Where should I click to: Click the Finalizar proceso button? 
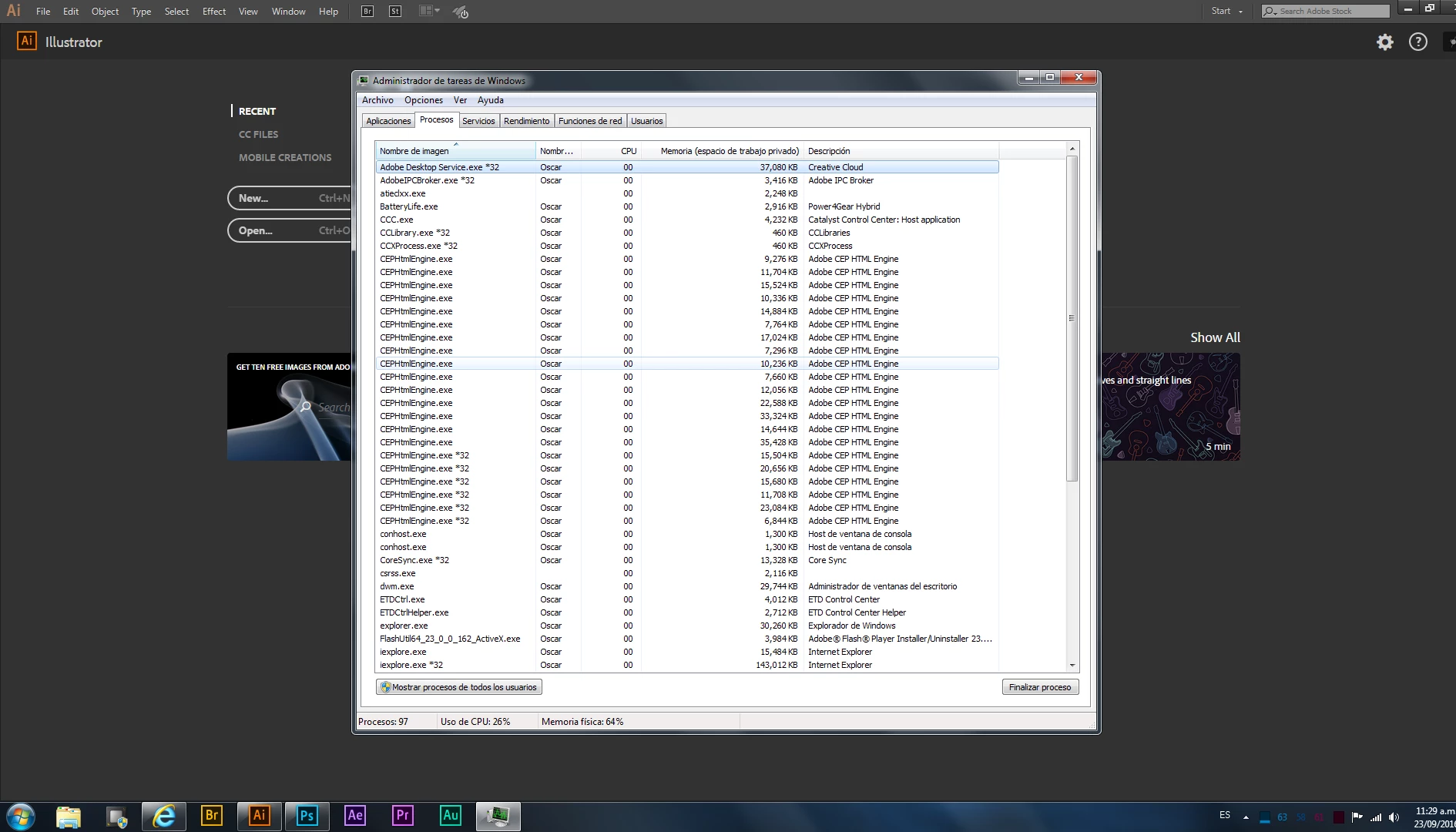[x=1040, y=687]
